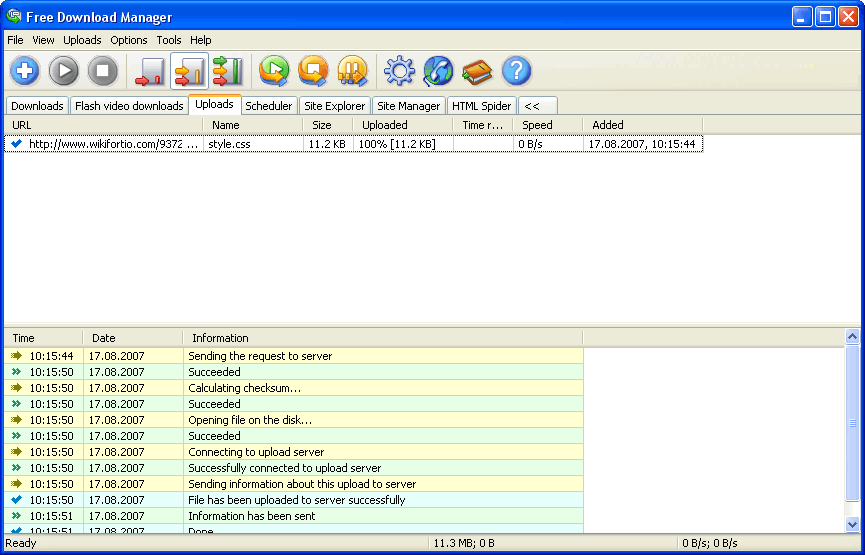865x555 pixels.
Task: Collapse tabs using the << button
Action: pos(532,106)
